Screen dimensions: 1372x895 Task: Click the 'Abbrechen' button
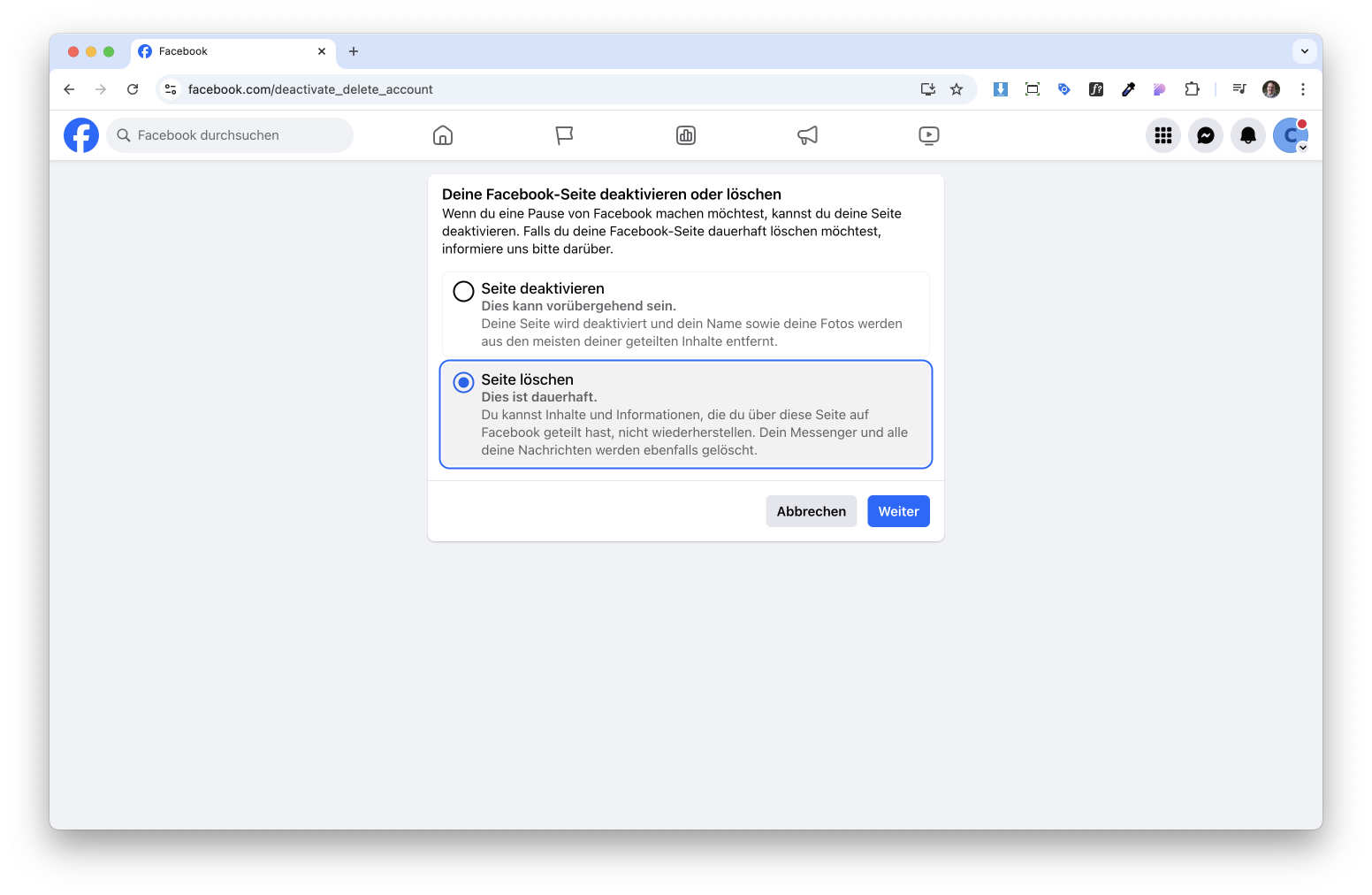point(811,511)
